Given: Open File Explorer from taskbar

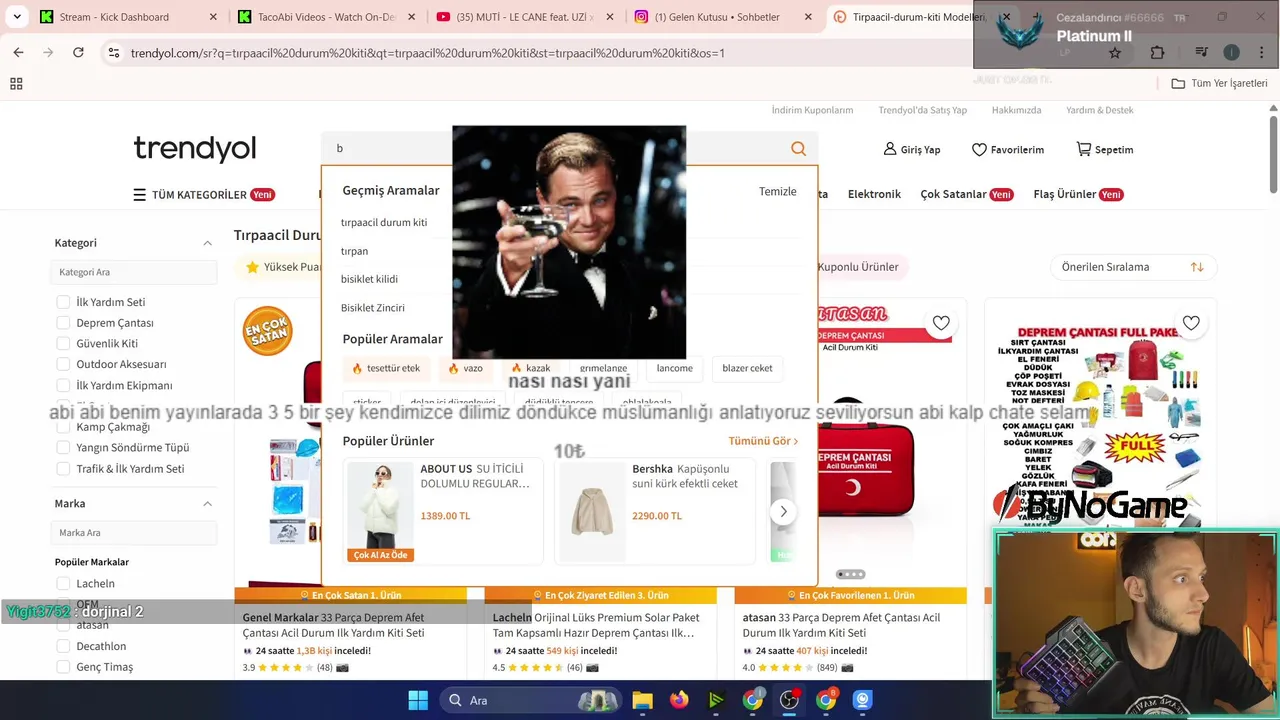Looking at the screenshot, I should (x=642, y=700).
